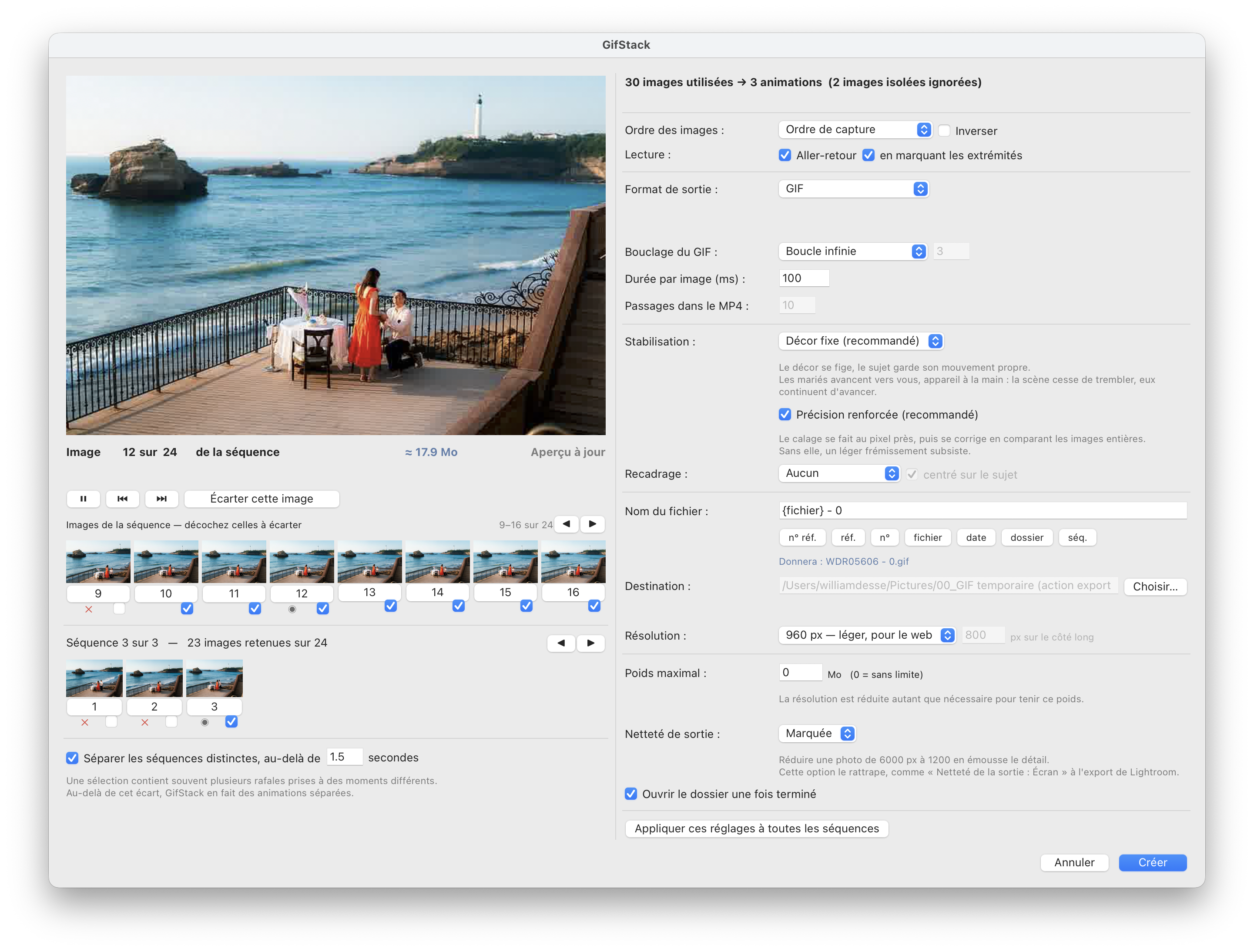Select sequence thumbnail 3
The height and width of the screenshot is (952, 1254).
214,678
